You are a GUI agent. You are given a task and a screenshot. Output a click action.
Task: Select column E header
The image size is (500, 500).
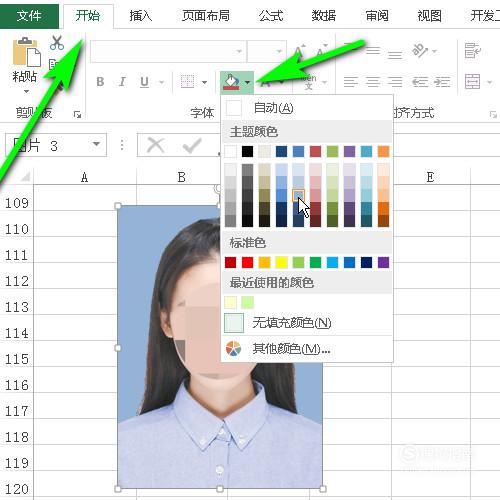pyautogui.click(x=430, y=177)
